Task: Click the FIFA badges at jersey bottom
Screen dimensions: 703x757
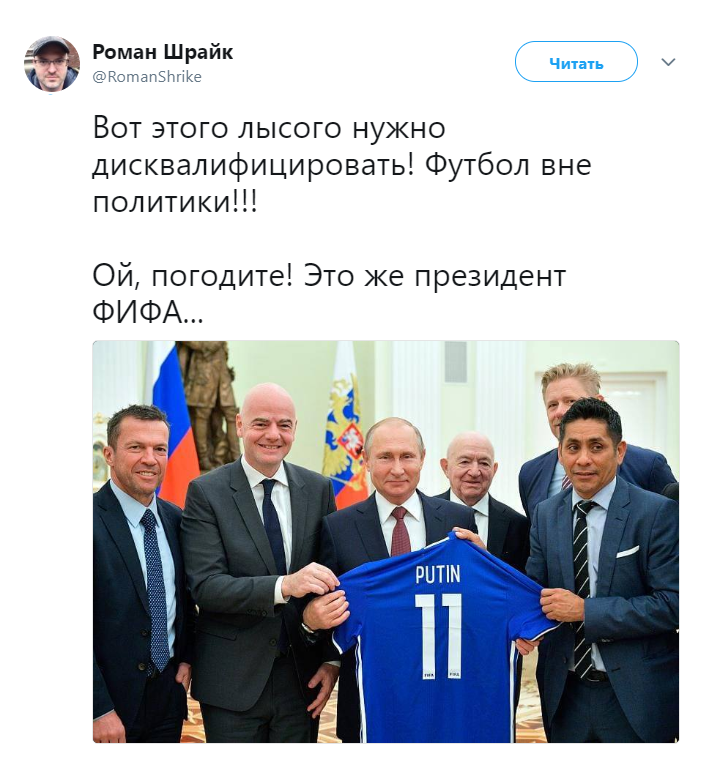Action: 442,673
